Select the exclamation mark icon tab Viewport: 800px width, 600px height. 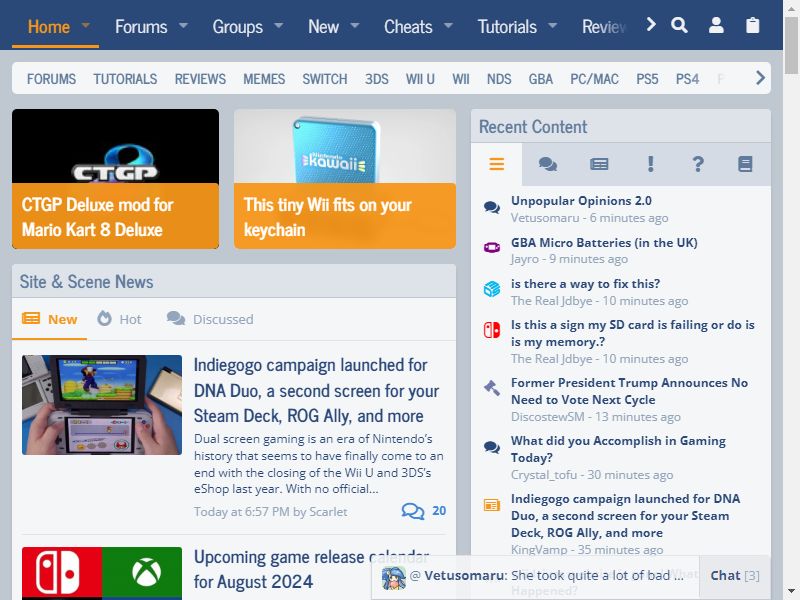(650, 164)
